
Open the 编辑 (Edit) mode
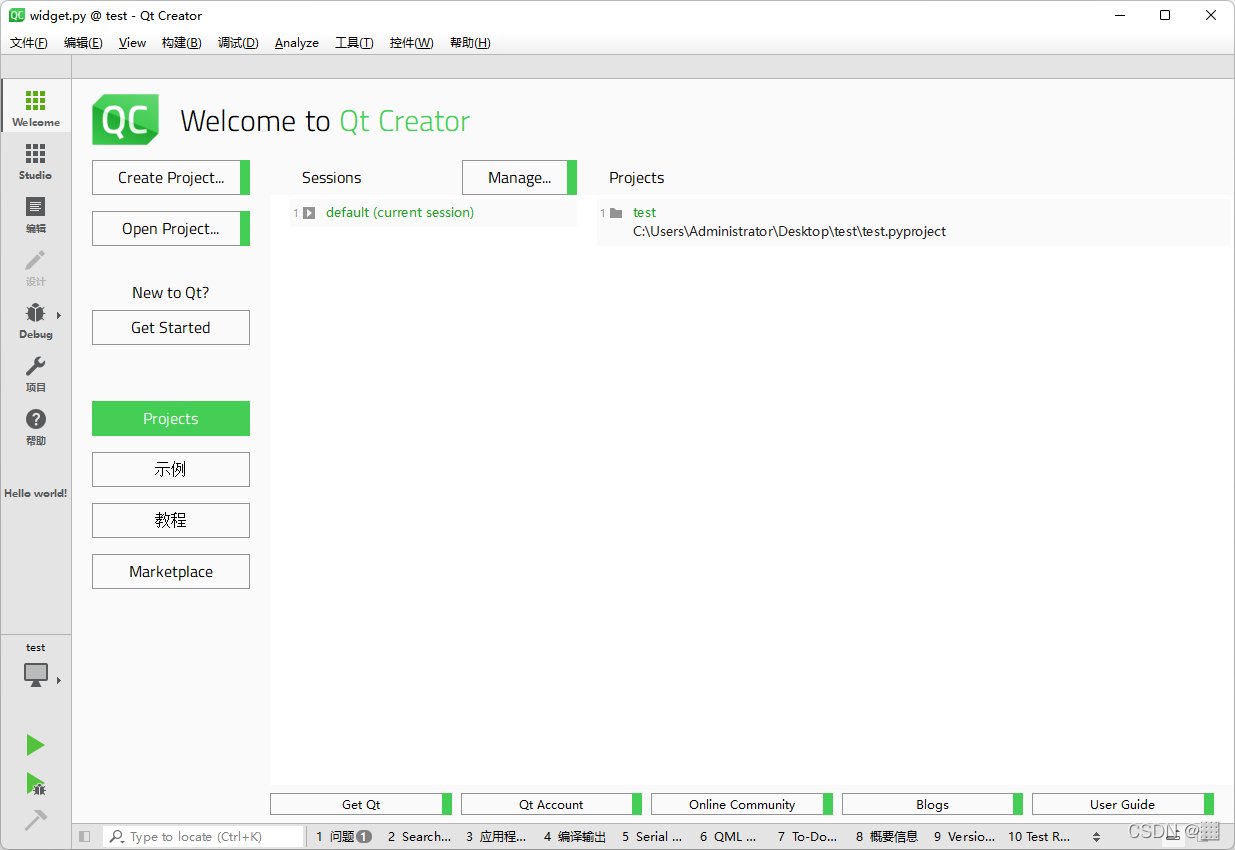tap(36, 213)
